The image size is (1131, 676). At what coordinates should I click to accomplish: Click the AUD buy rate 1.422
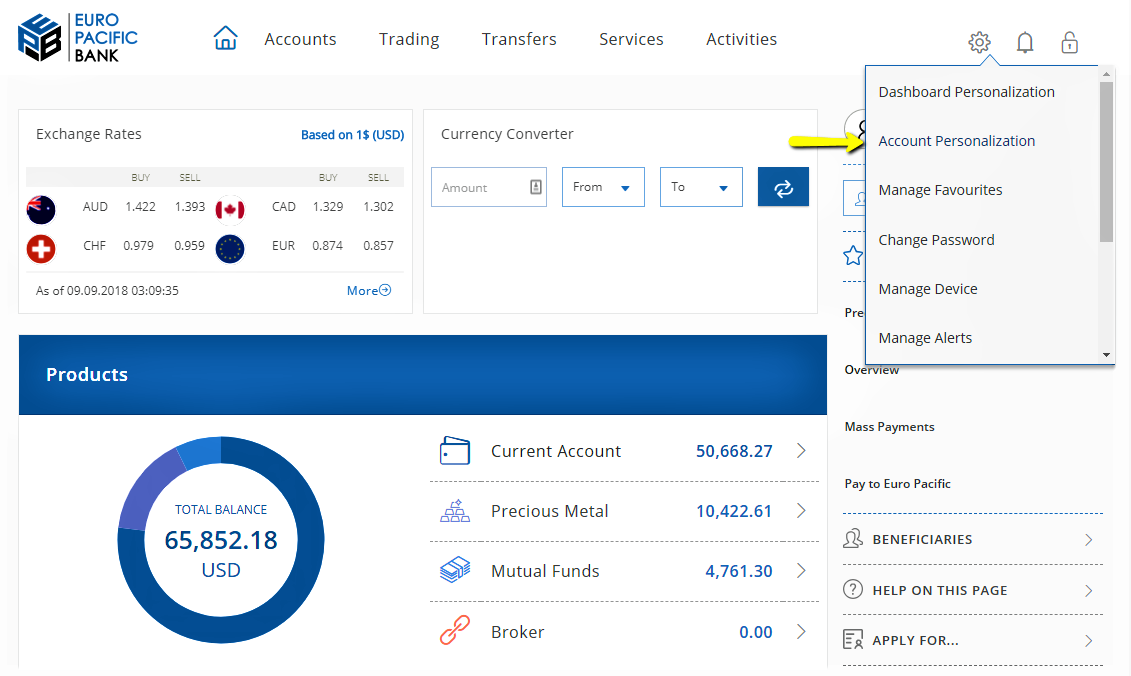click(140, 207)
